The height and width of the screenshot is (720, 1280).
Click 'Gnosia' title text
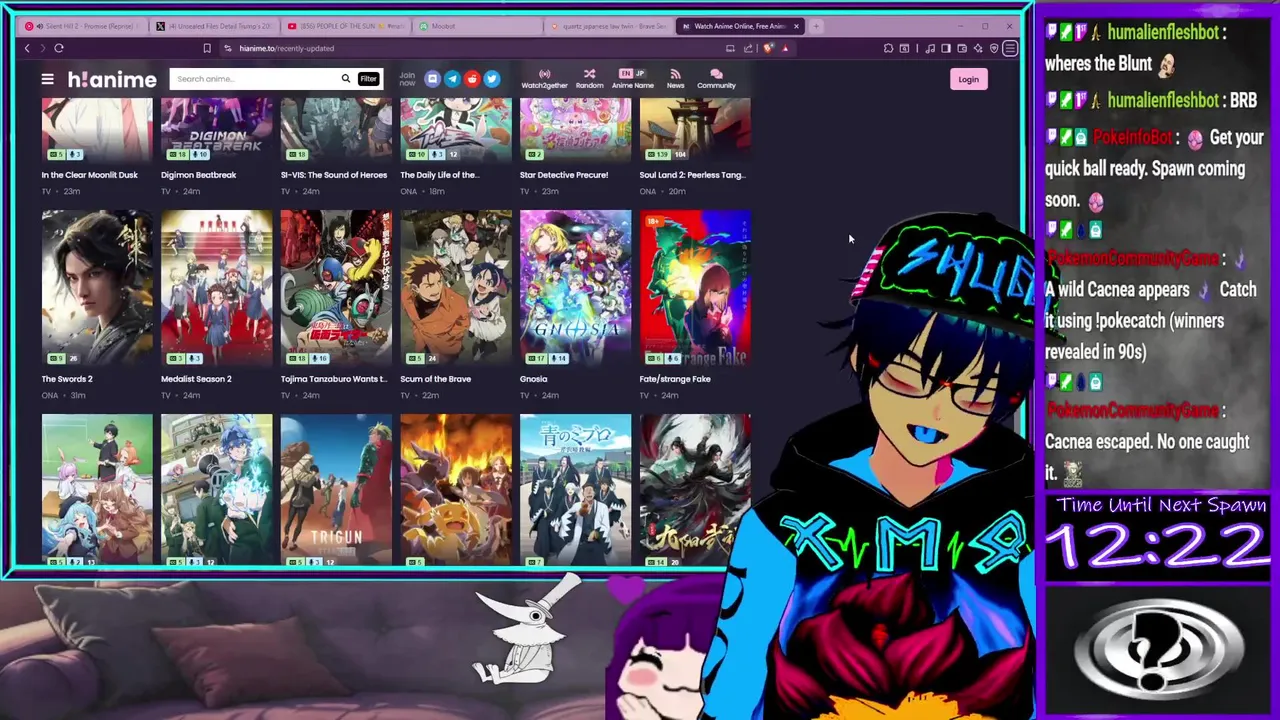pyautogui.click(x=533, y=379)
